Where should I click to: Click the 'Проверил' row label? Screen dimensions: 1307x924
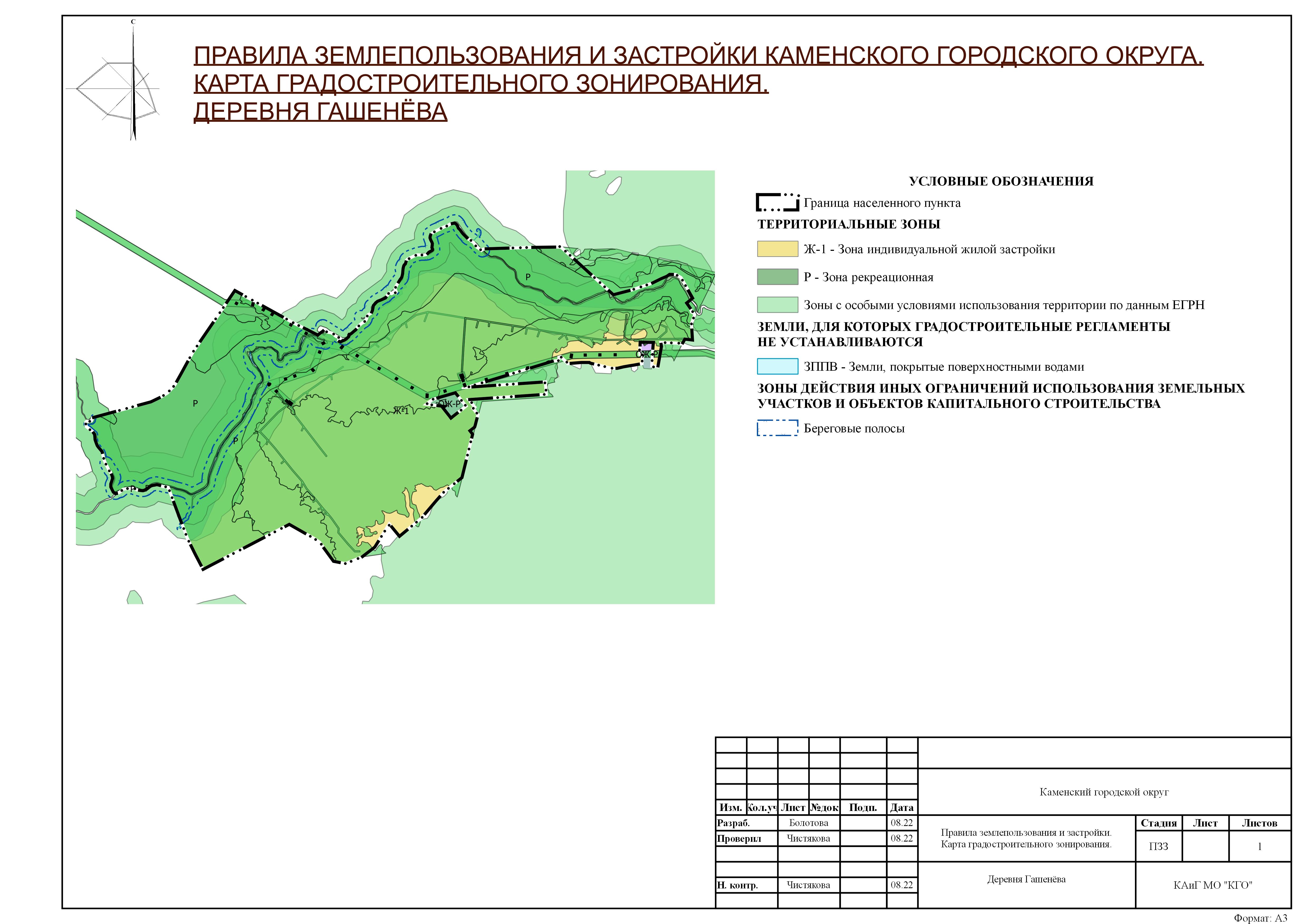pos(739,839)
